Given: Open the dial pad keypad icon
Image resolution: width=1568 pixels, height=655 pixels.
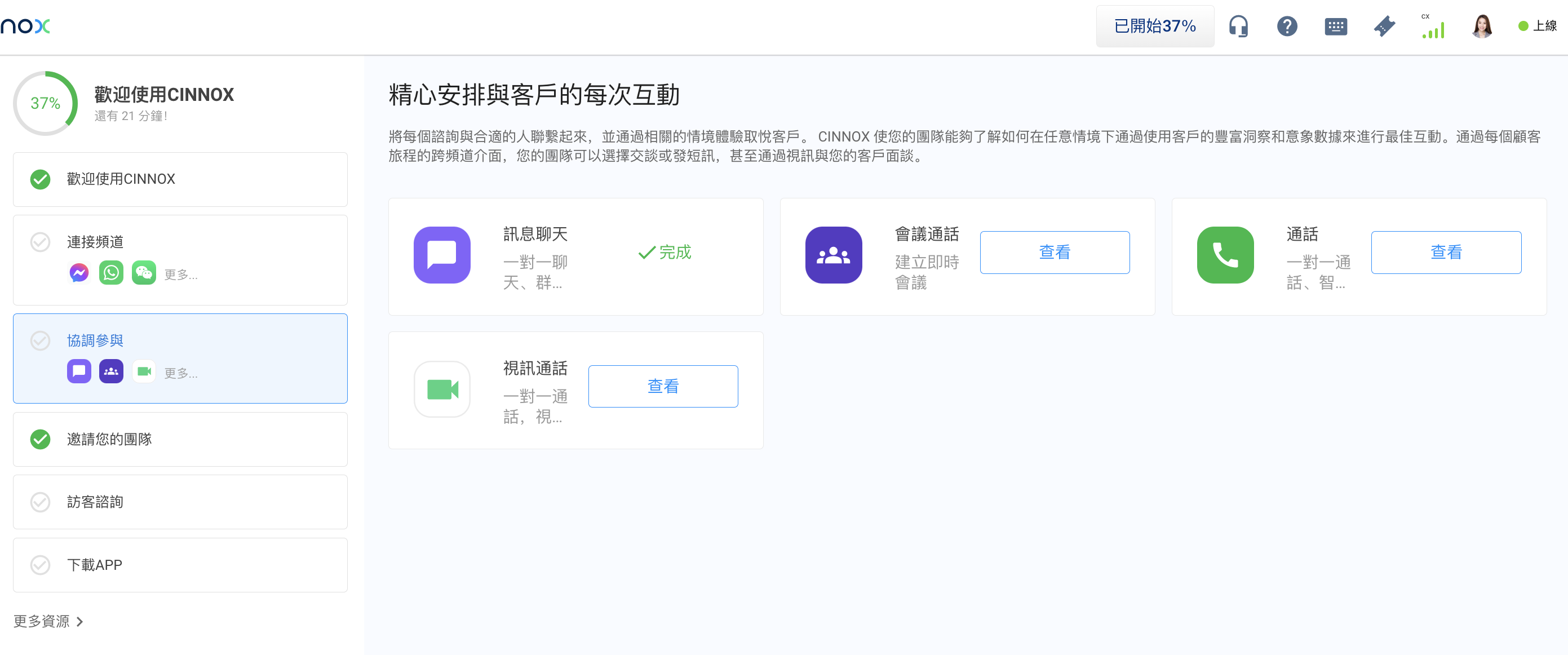Looking at the screenshot, I should pos(1335,26).
